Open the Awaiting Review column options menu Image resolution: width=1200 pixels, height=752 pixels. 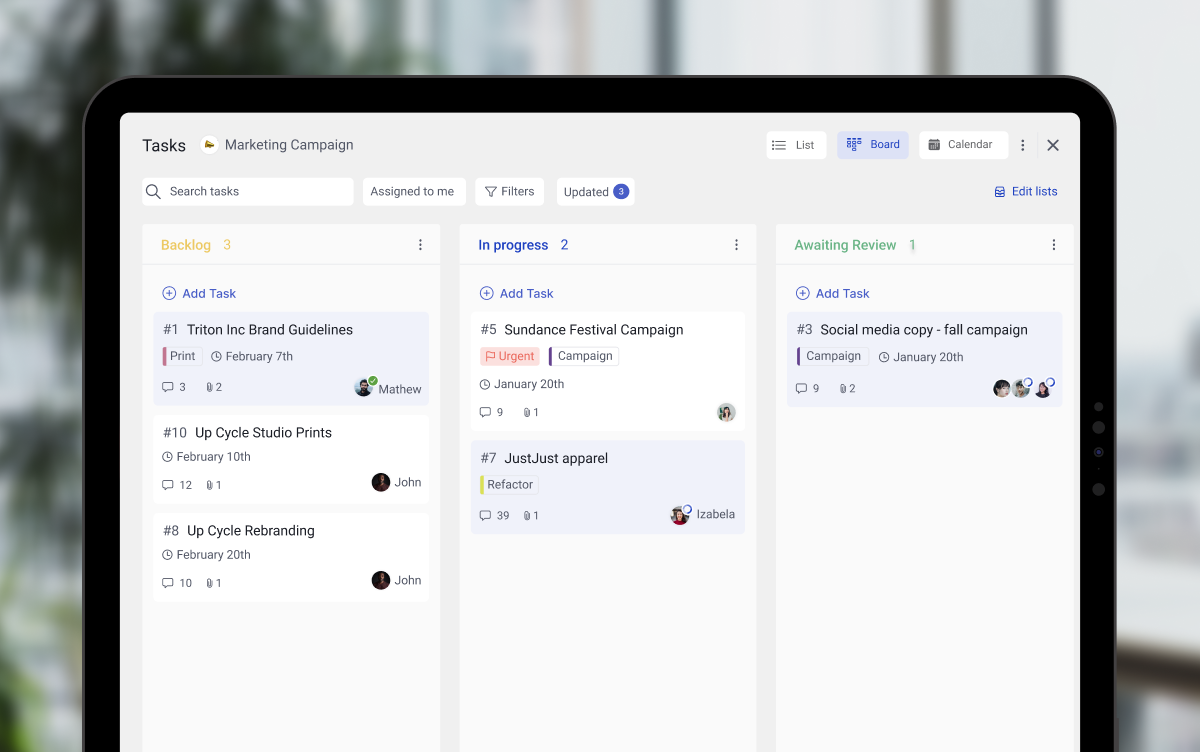(x=1053, y=244)
